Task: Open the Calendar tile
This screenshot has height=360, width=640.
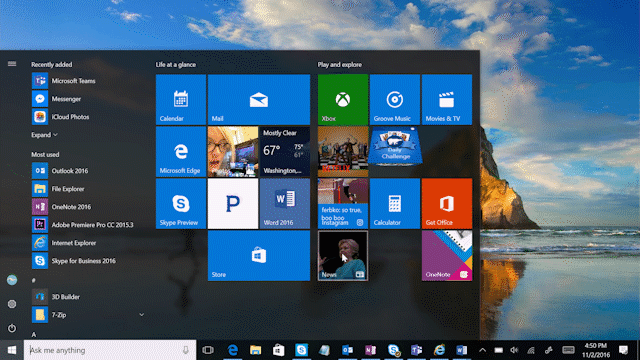Action: click(x=181, y=100)
